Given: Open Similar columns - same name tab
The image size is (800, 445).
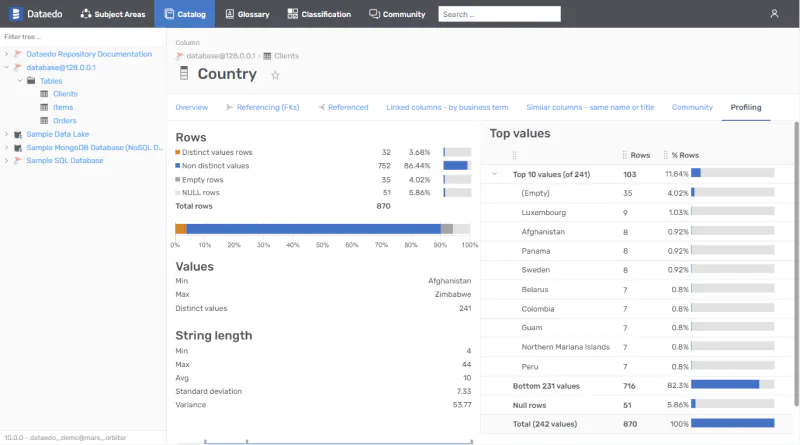Looking at the screenshot, I should 590,107.
